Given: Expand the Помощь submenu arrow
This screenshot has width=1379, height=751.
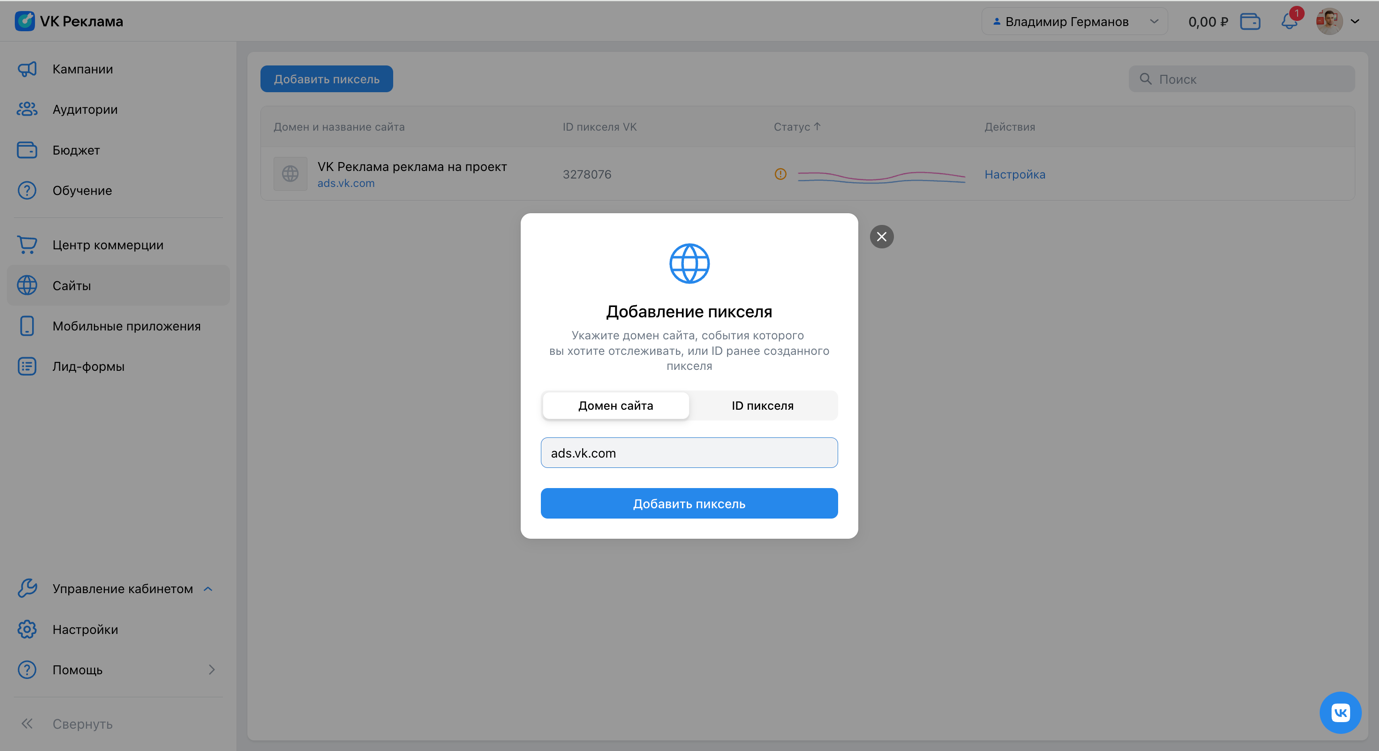Looking at the screenshot, I should pos(212,670).
